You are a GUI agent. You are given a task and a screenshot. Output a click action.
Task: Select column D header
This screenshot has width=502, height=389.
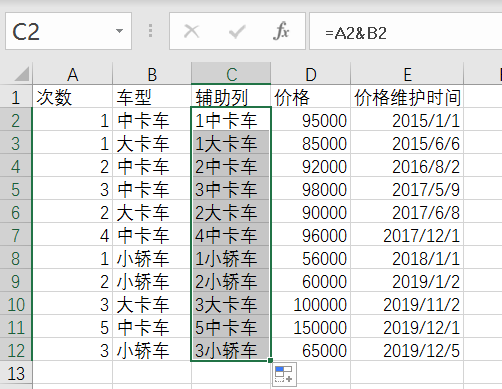310,74
